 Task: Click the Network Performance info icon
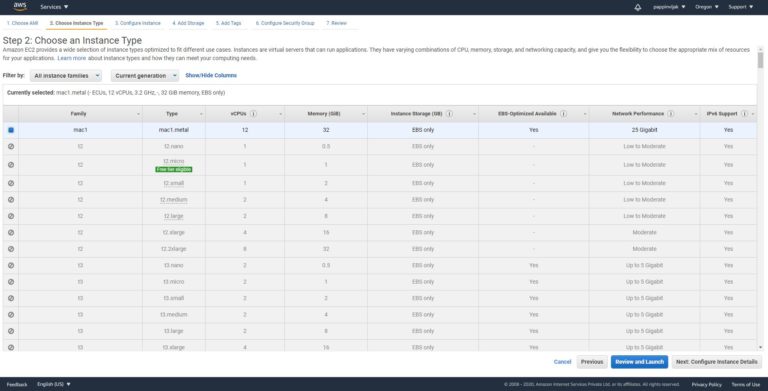(x=671, y=114)
